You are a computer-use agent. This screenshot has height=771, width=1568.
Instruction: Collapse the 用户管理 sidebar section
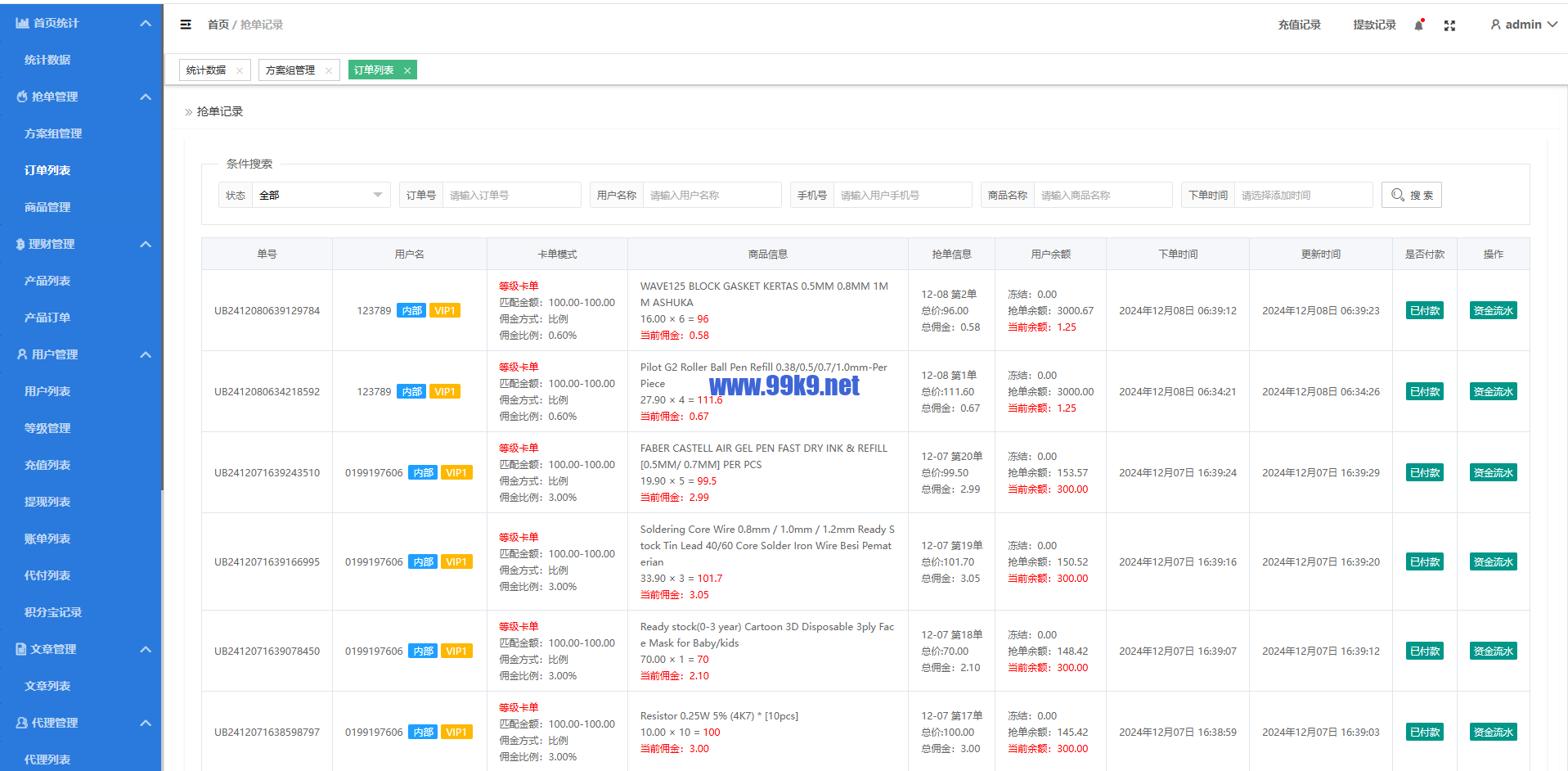coord(146,354)
